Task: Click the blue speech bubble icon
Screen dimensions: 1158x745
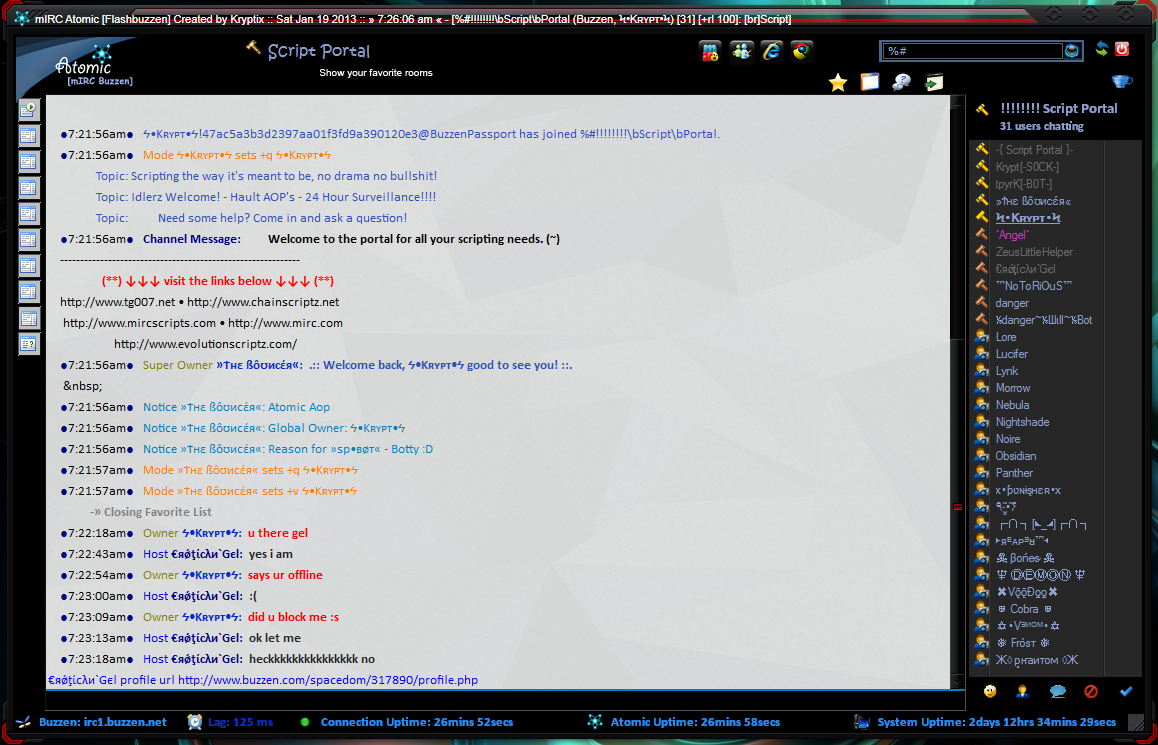Action: [1058, 691]
